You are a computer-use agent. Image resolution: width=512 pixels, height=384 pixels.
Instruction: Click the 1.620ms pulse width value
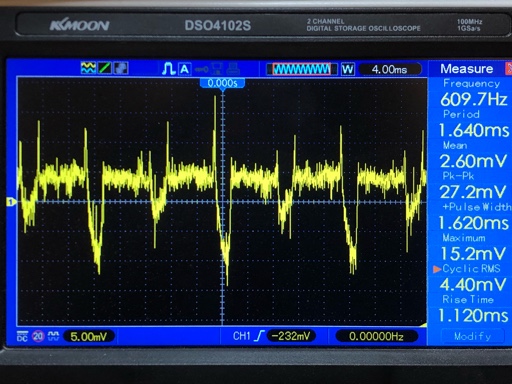(474, 223)
